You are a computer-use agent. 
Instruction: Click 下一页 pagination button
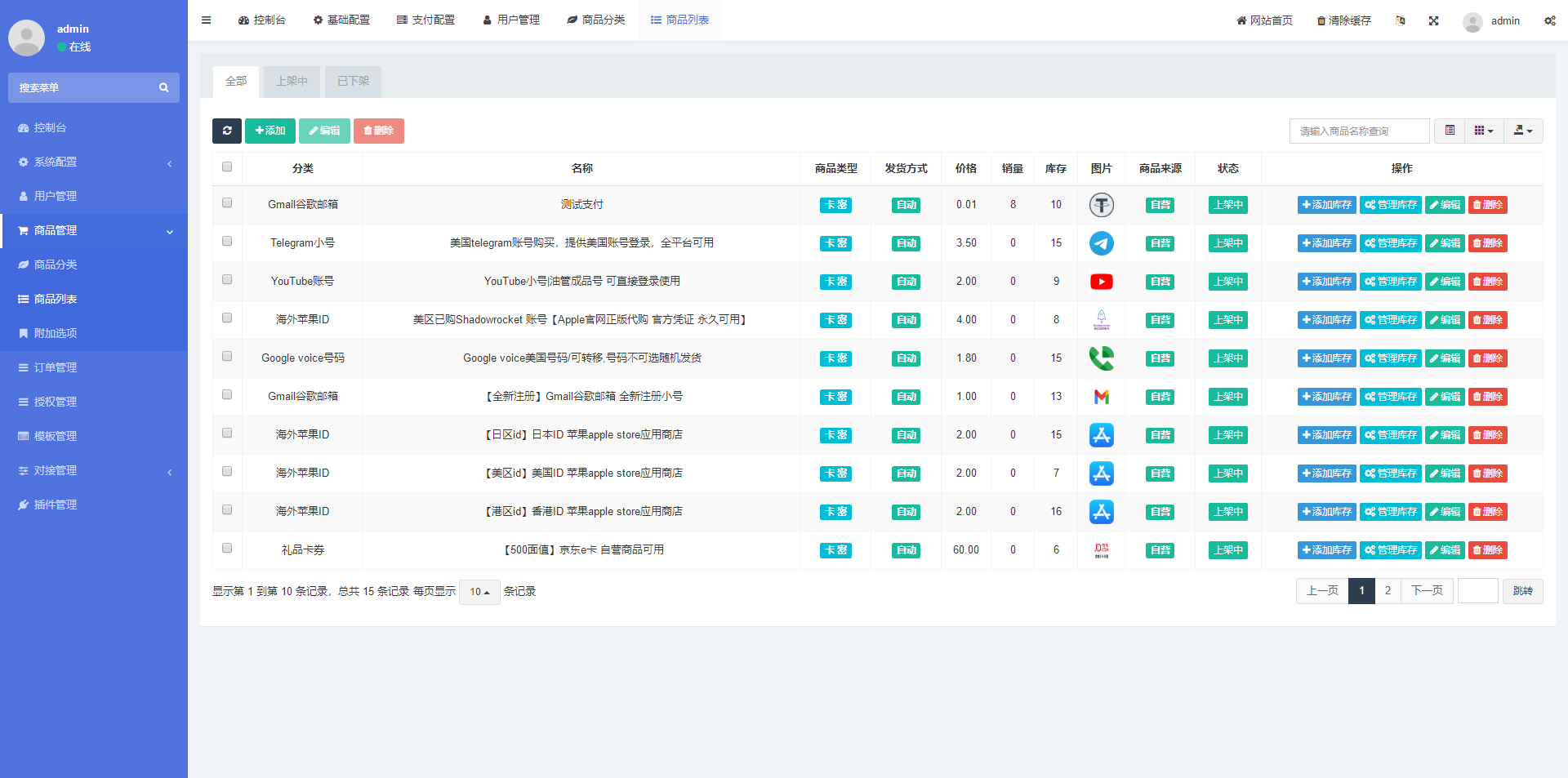click(x=1427, y=591)
